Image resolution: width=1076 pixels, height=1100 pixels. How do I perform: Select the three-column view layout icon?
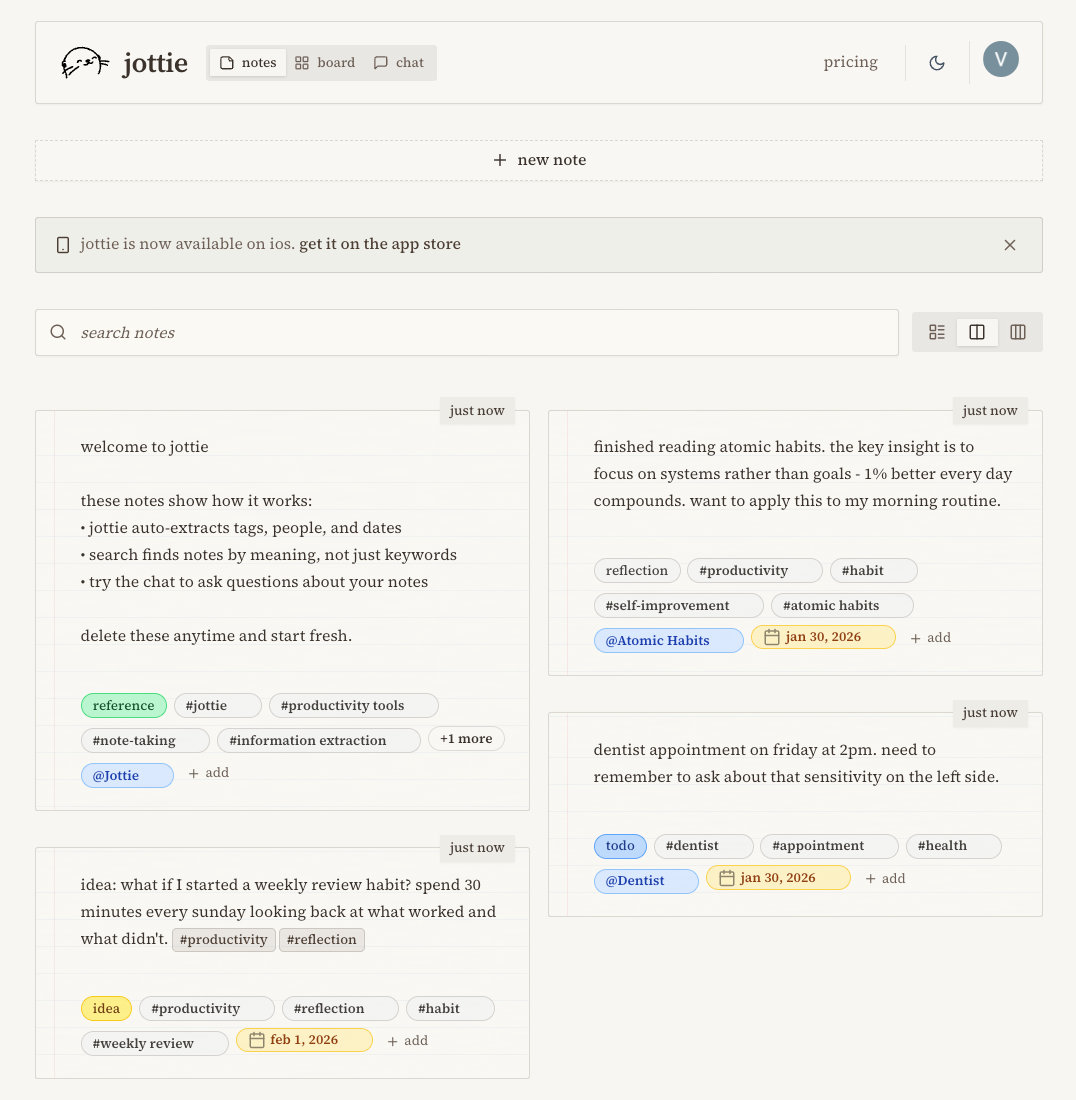(1018, 331)
